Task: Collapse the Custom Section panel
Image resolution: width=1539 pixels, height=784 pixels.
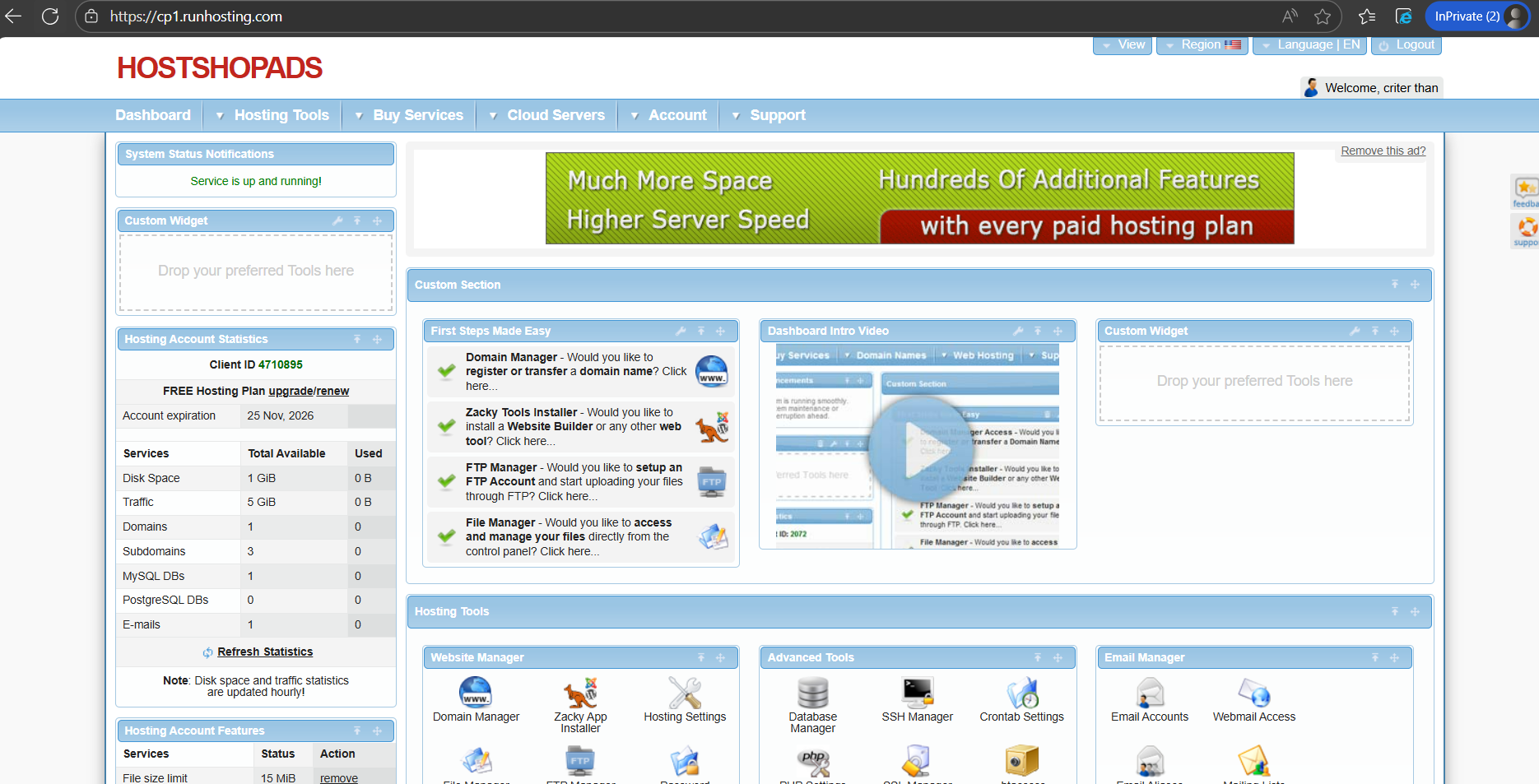Action: coord(1394,285)
